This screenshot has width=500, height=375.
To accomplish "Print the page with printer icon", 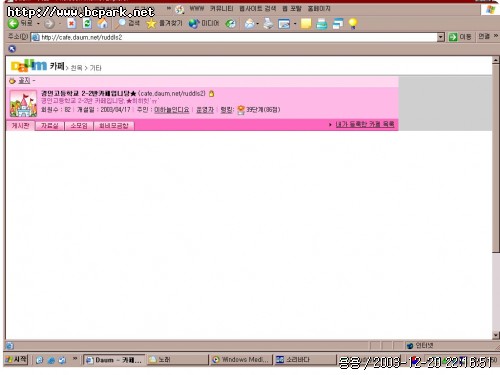I will point(268,24).
